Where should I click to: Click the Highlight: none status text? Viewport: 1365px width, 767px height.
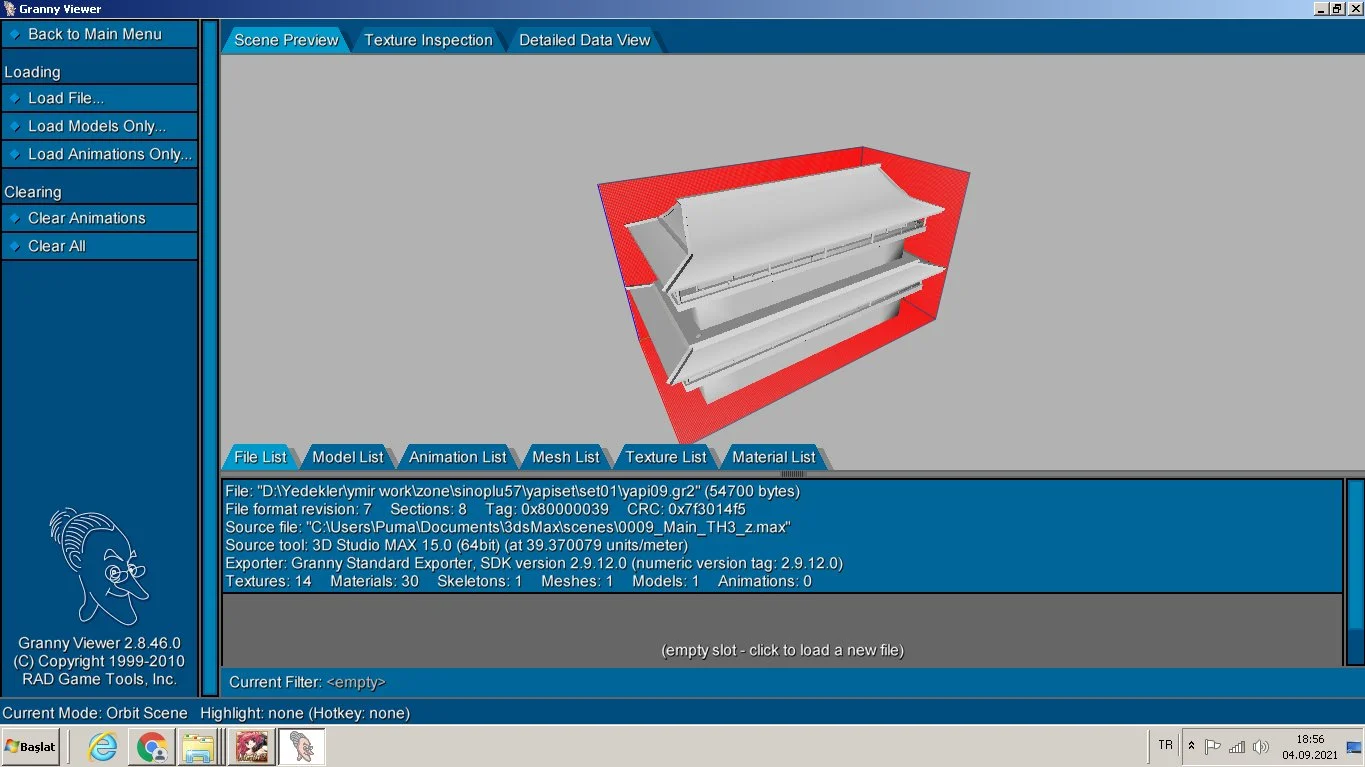305,713
